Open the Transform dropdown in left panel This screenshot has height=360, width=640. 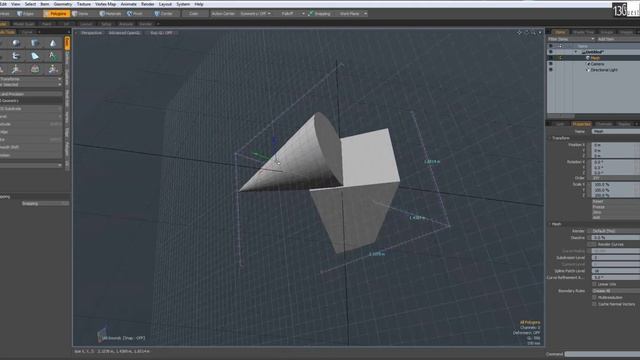click(31, 79)
